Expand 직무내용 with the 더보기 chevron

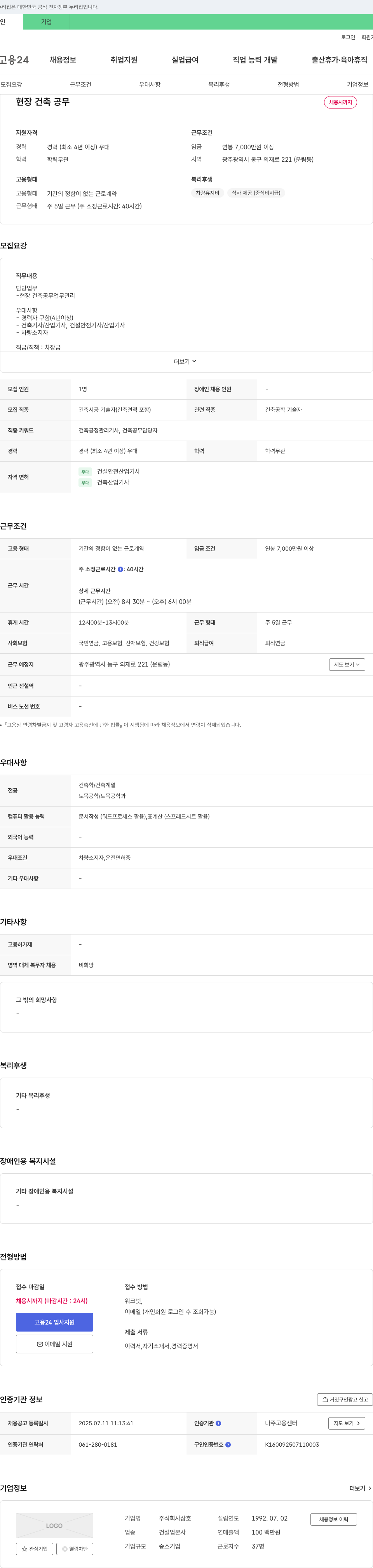coord(186,362)
